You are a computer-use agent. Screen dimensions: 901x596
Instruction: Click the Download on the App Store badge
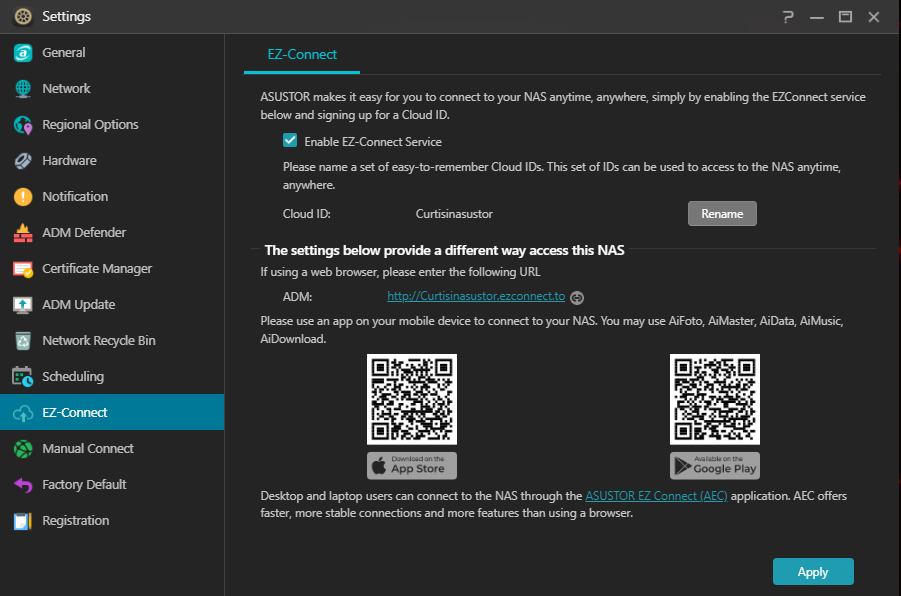click(x=412, y=466)
